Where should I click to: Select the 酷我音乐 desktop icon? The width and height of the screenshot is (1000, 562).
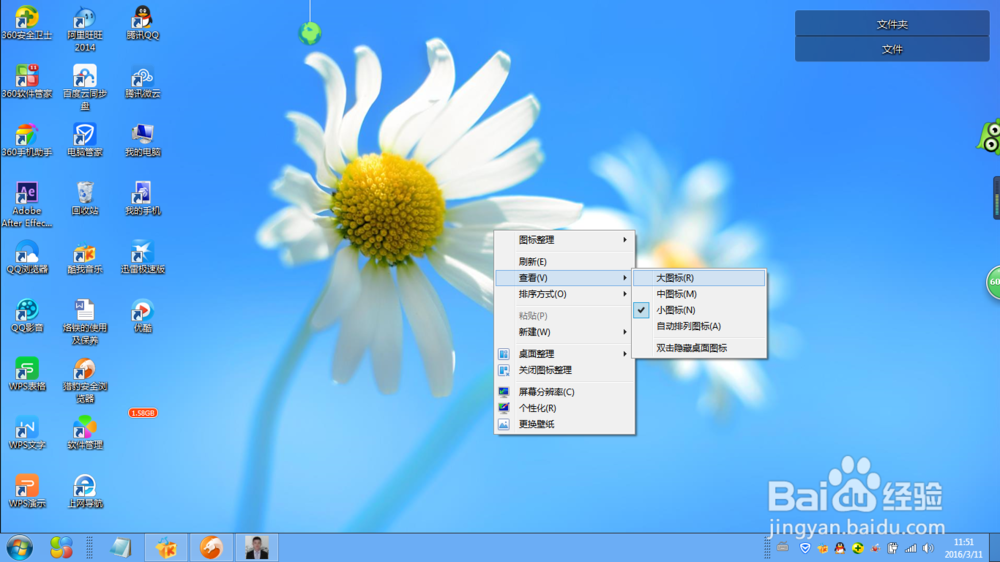tap(85, 258)
